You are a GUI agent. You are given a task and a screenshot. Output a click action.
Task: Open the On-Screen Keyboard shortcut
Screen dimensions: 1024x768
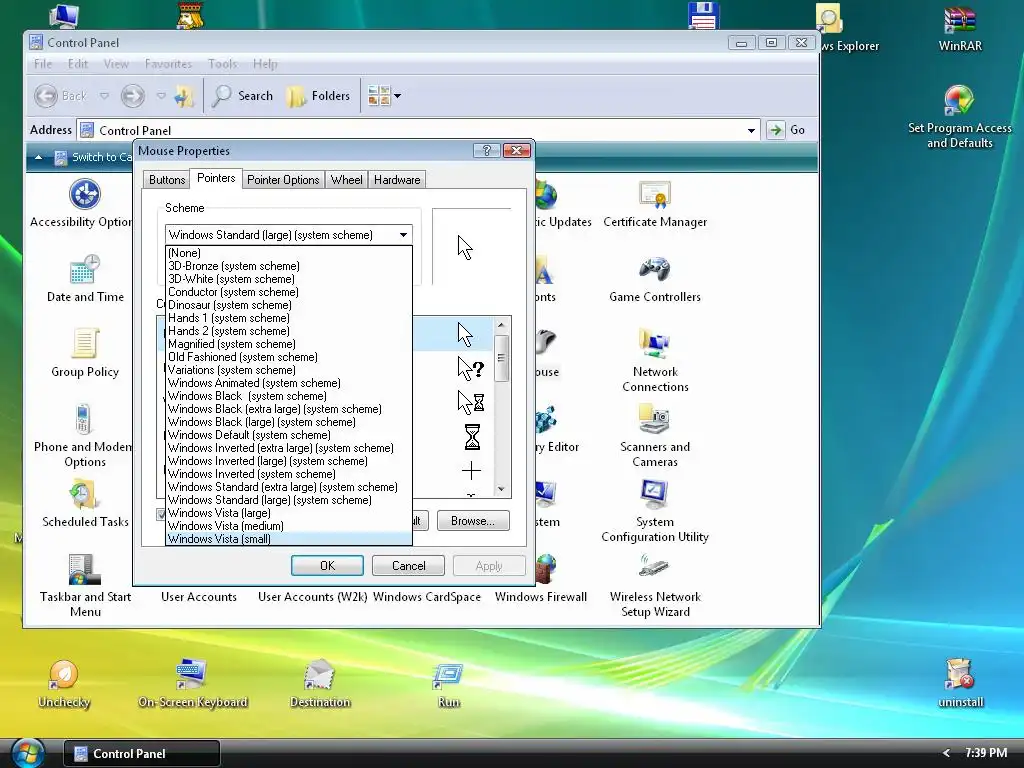[193, 683]
